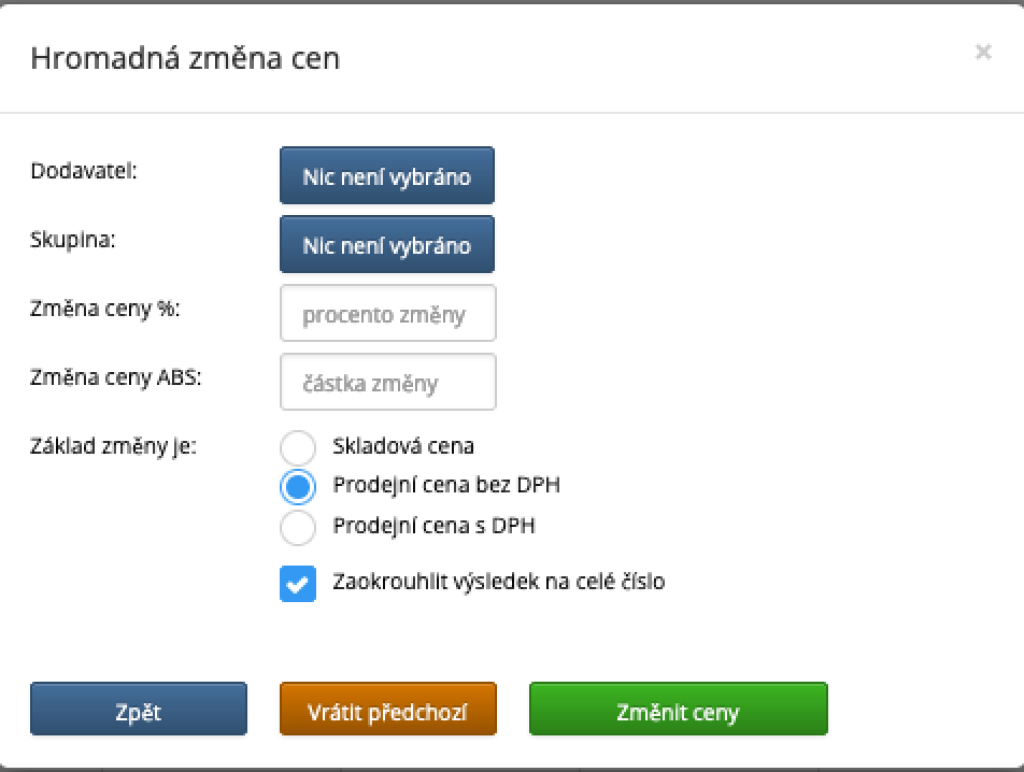Choose the Prodejní cena bez DPH radio button
Viewport: 1024px width, 772px height.
pos(298,486)
